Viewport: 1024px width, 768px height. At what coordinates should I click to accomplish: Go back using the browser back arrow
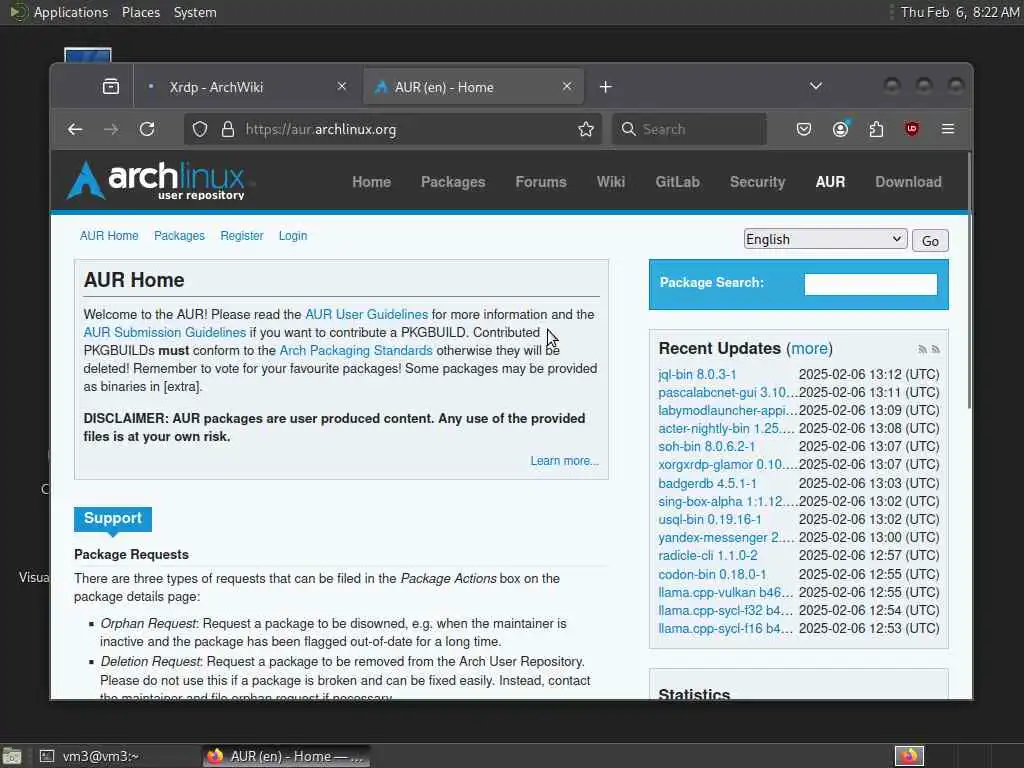75,129
